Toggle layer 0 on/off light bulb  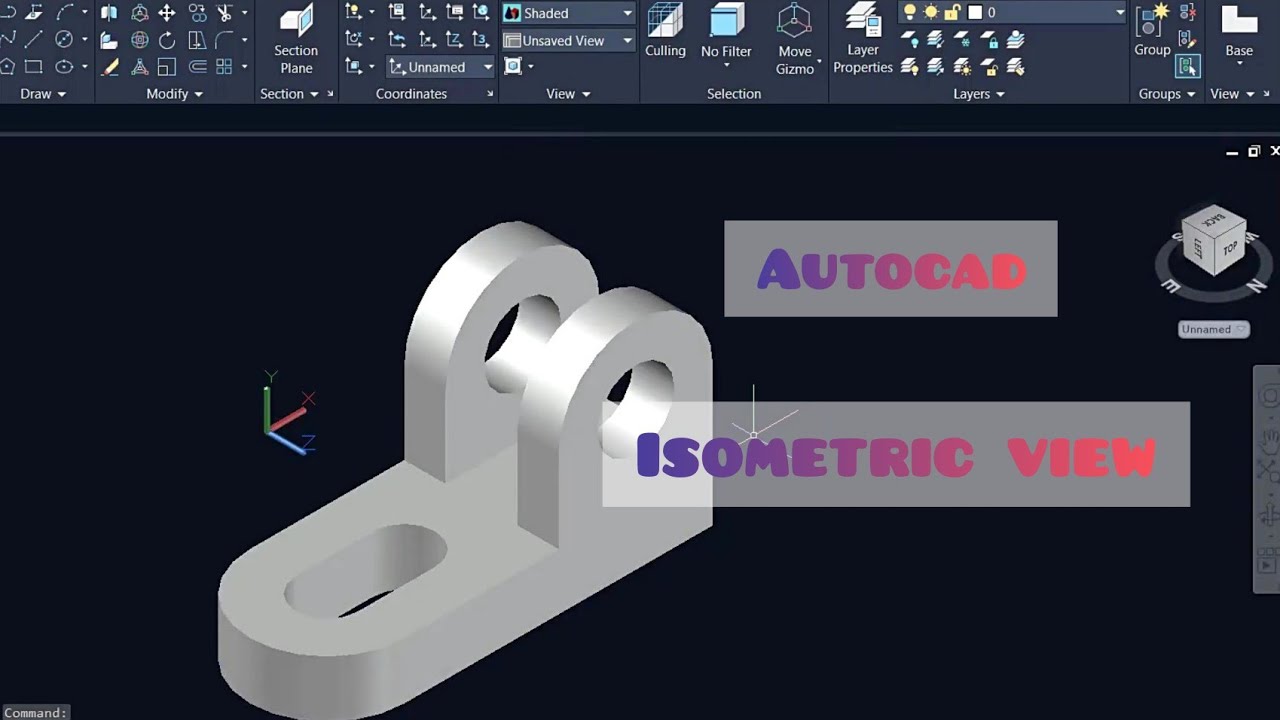point(910,13)
